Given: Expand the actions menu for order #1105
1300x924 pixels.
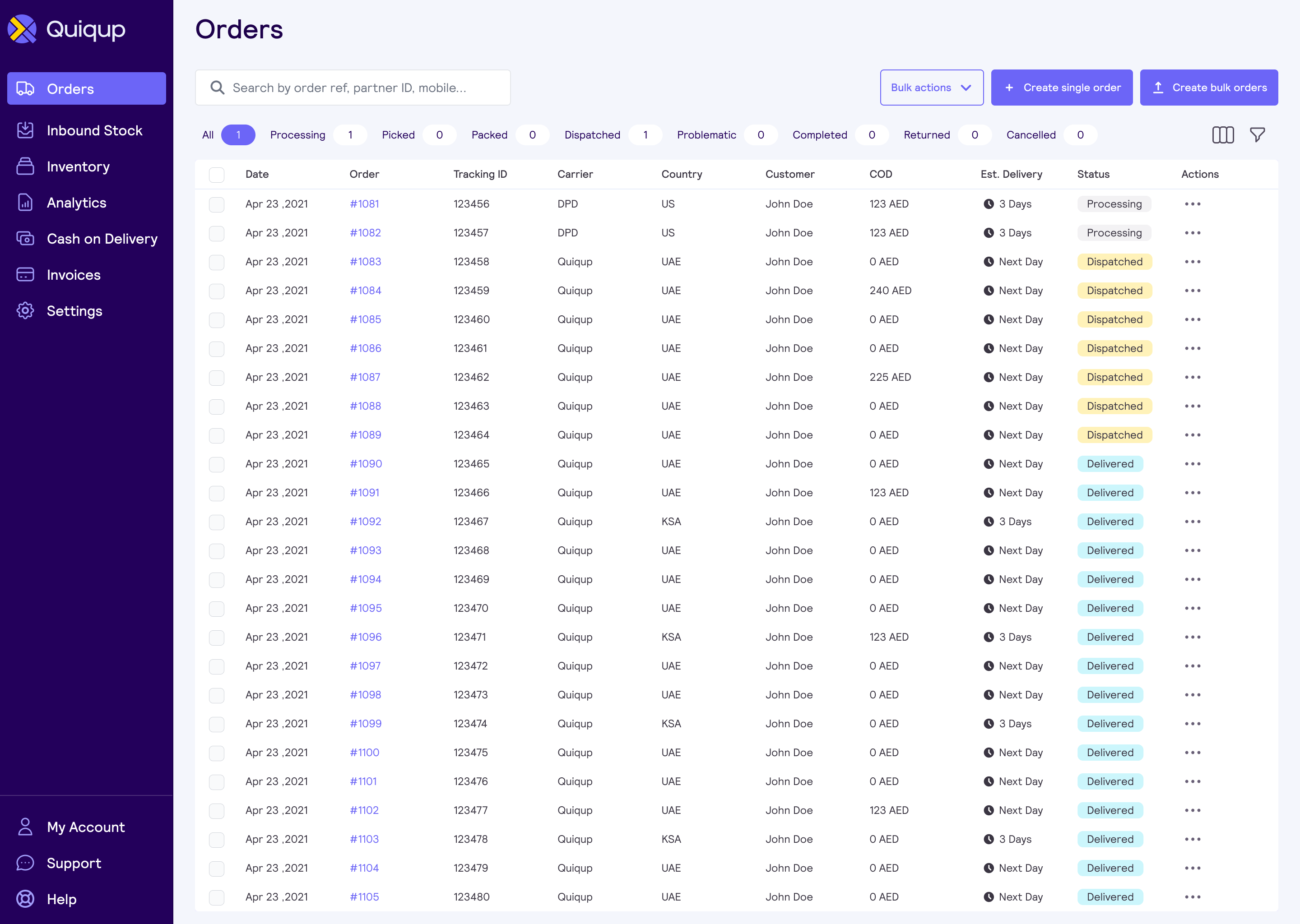Looking at the screenshot, I should click(1193, 896).
